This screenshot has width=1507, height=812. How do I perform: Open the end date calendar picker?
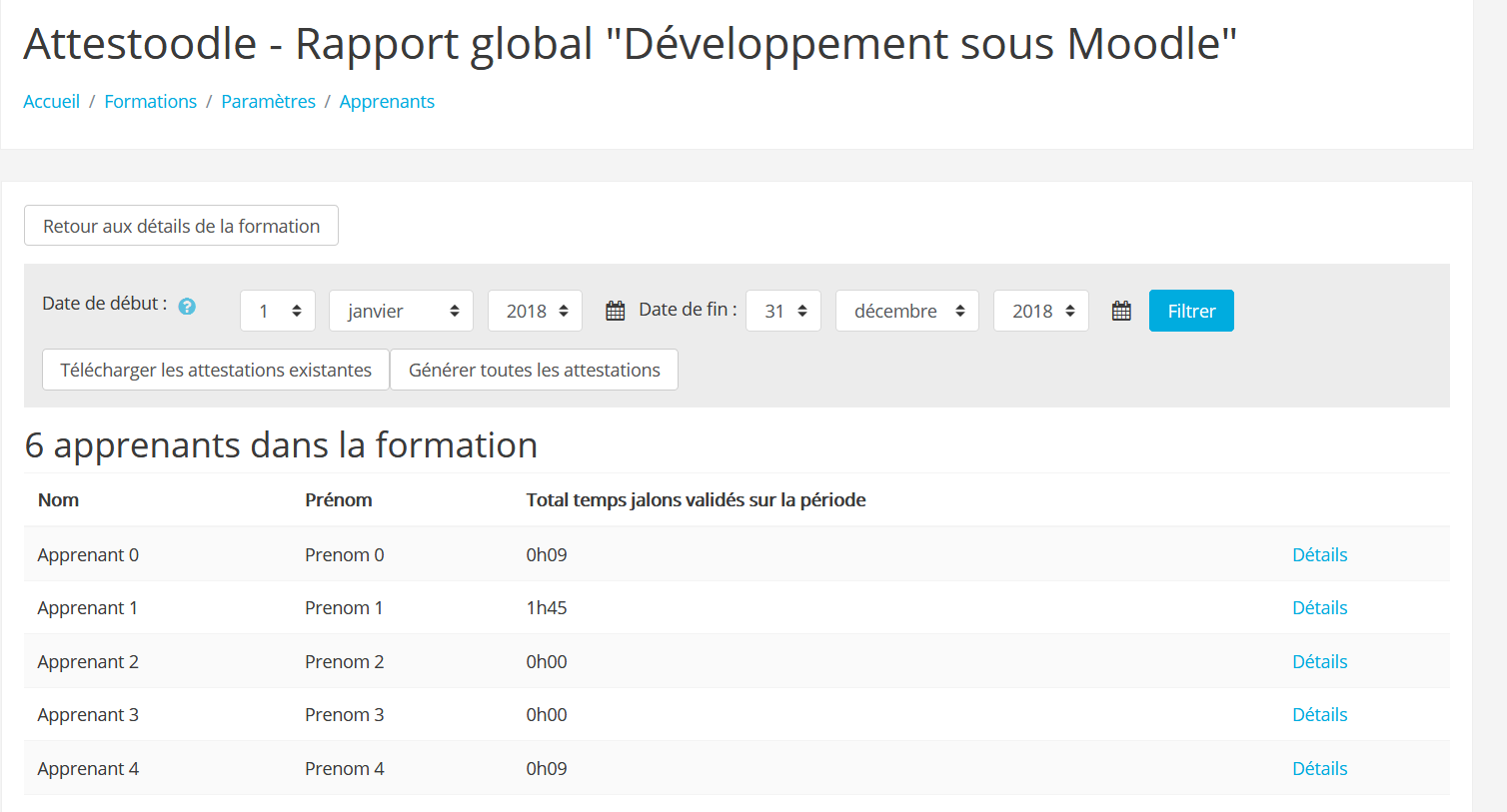point(1121,311)
